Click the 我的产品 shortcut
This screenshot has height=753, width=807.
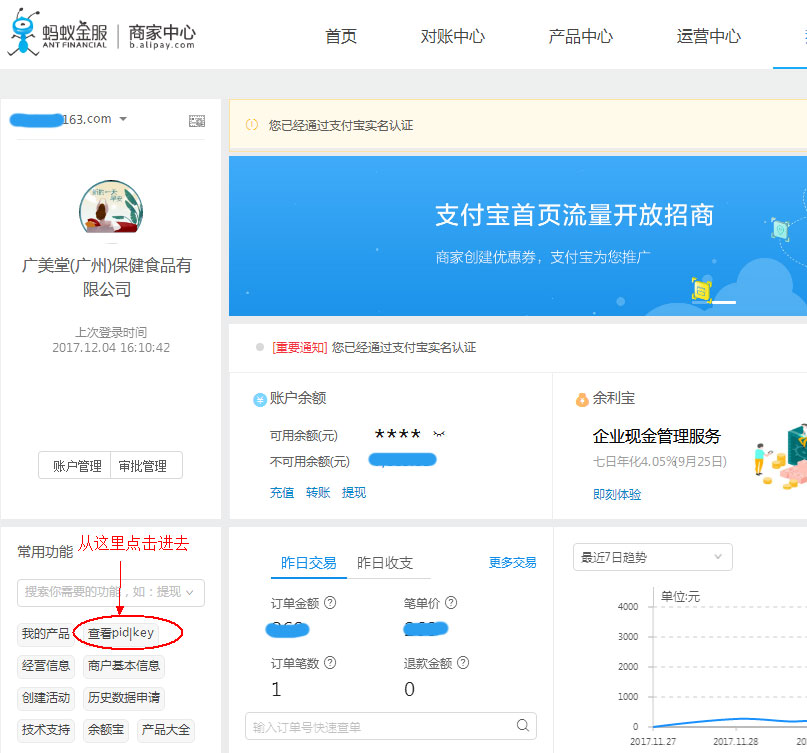pos(46,634)
